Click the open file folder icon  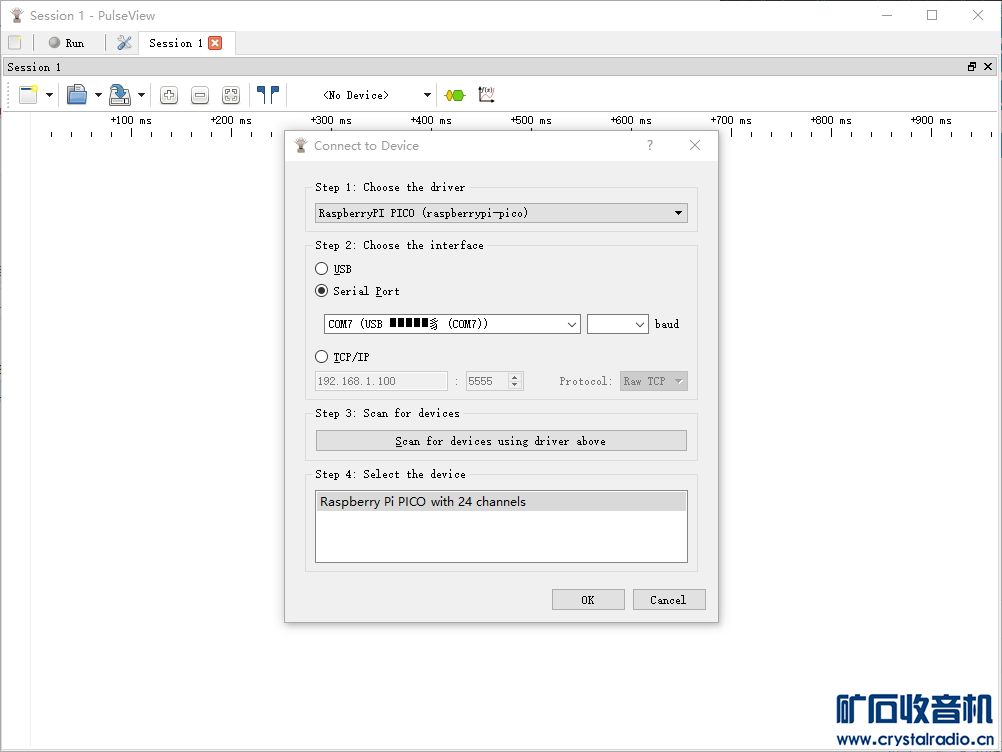coord(77,95)
